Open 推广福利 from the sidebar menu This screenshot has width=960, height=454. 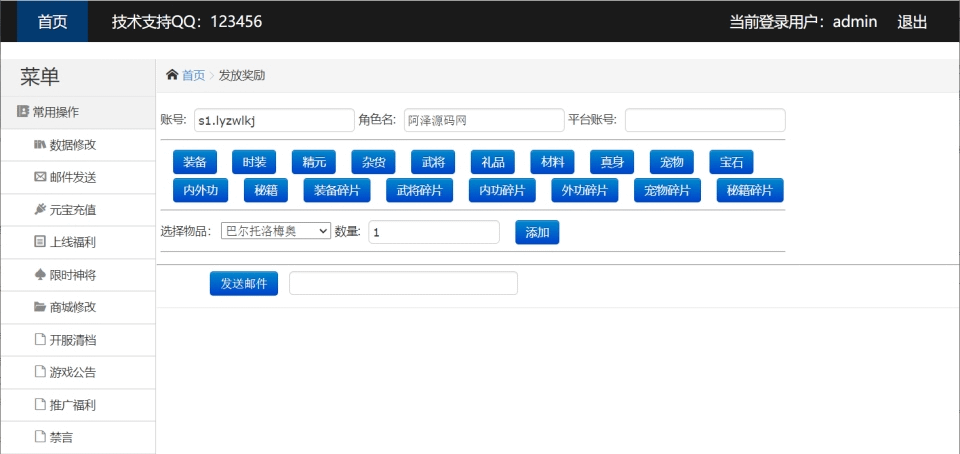[72, 405]
